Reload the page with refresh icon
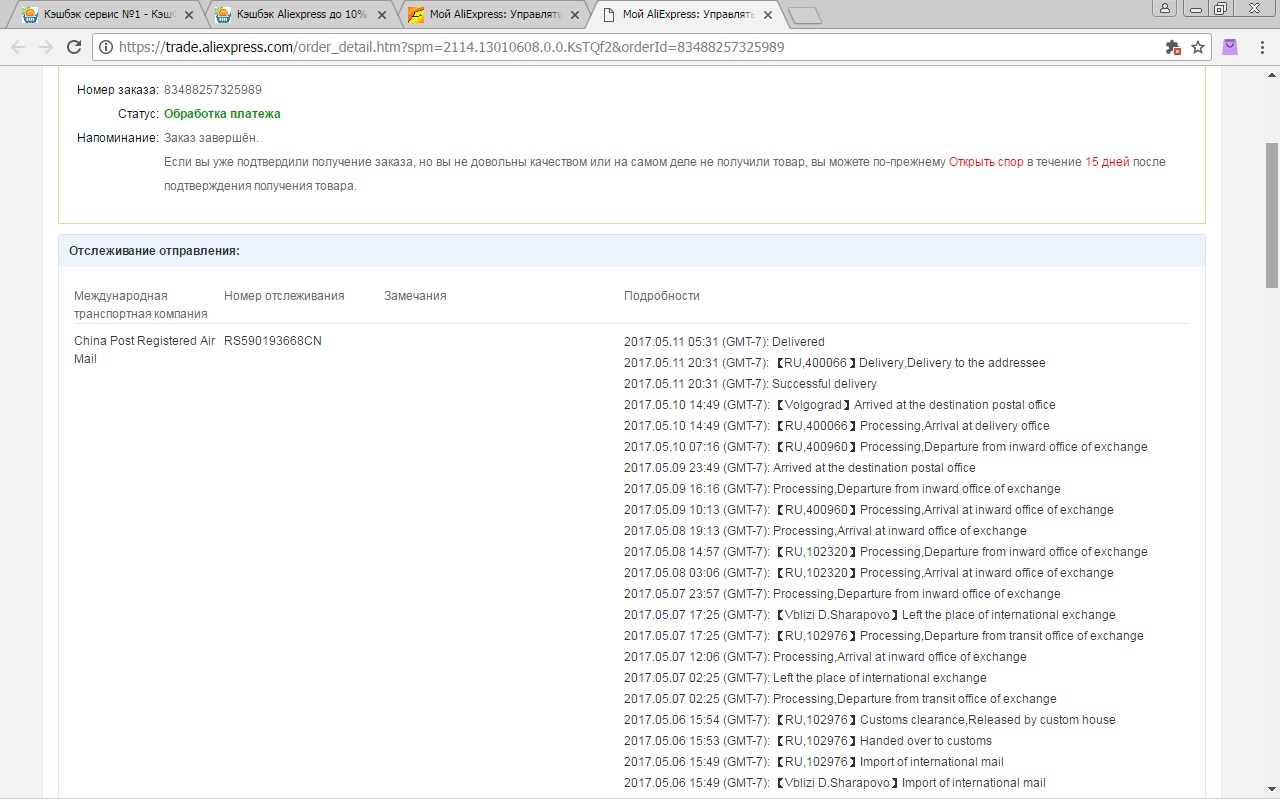Viewport: 1280px width, 800px height. (74, 47)
